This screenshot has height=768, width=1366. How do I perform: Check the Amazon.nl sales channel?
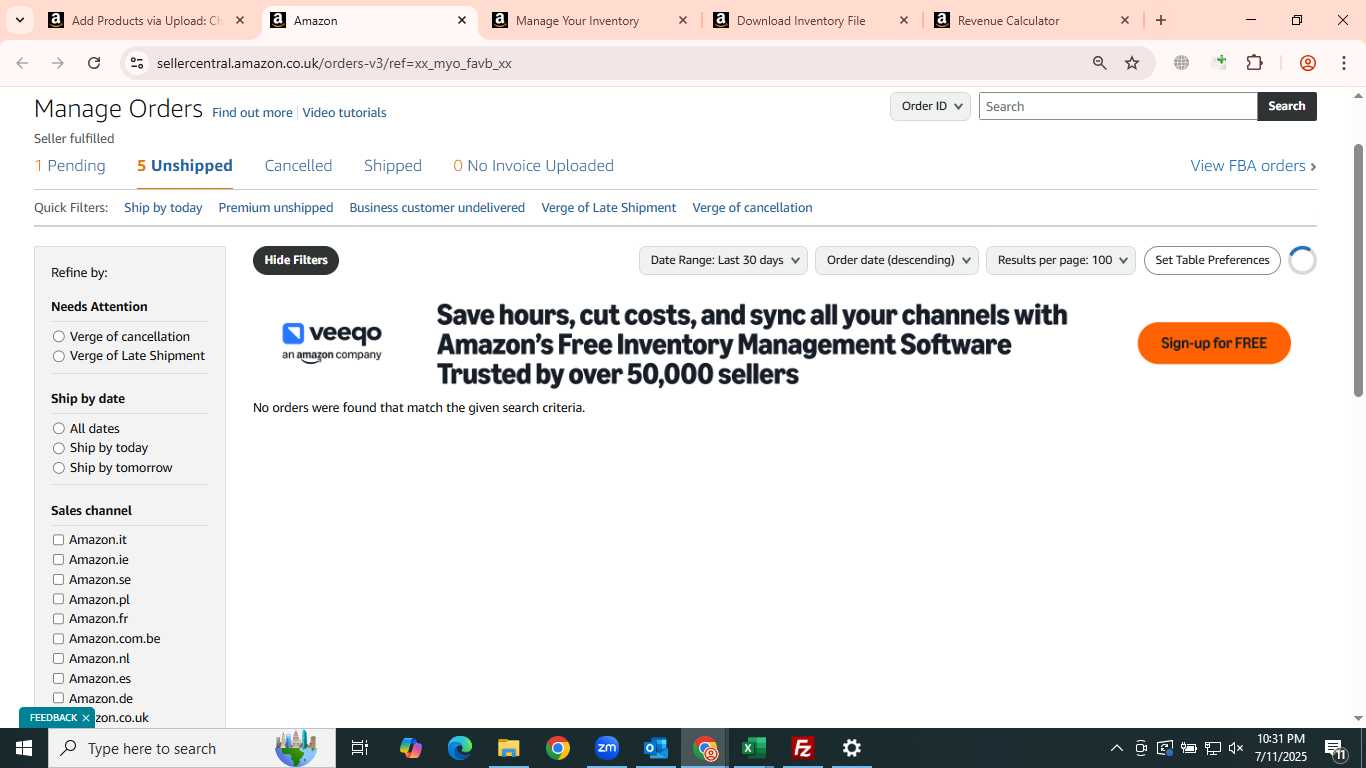pos(58,659)
